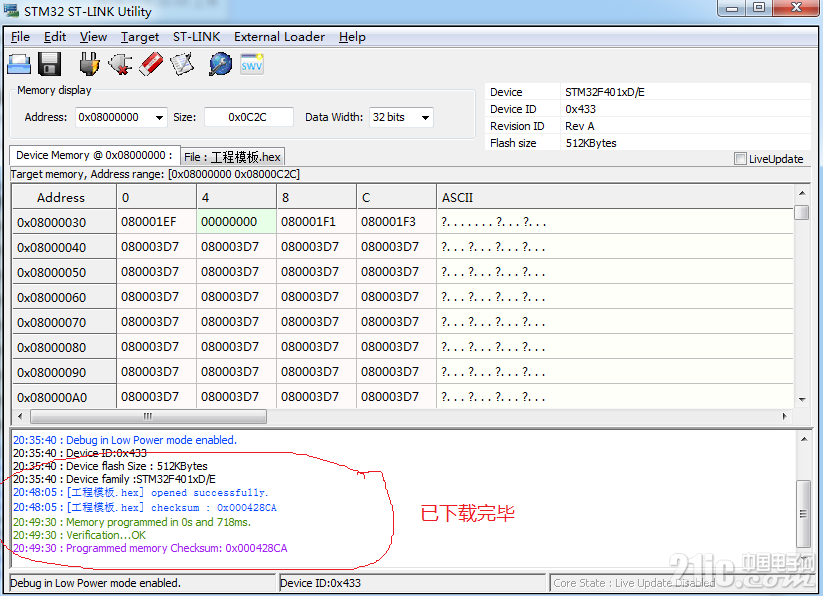The width and height of the screenshot is (823, 596).
Task: Select the address cell 0x080000A0
Action: click(x=64, y=397)
